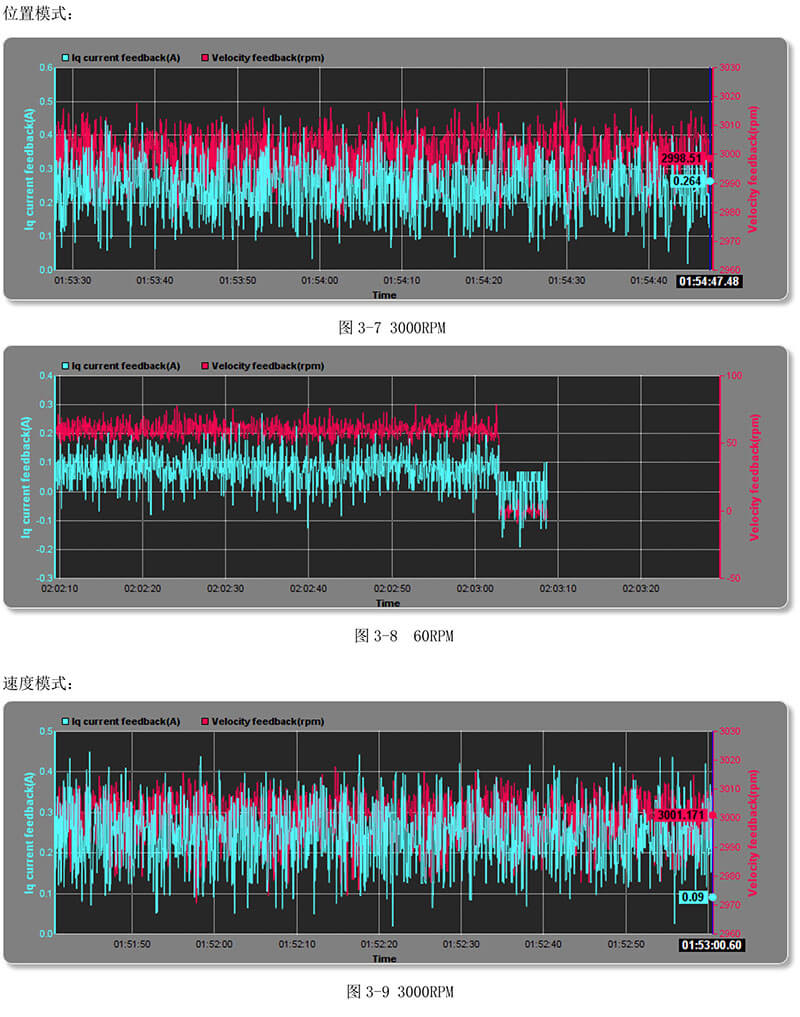The image size is (800, 1017).
Task: Click the 速度模式 heading text
Action: [38, 682]
